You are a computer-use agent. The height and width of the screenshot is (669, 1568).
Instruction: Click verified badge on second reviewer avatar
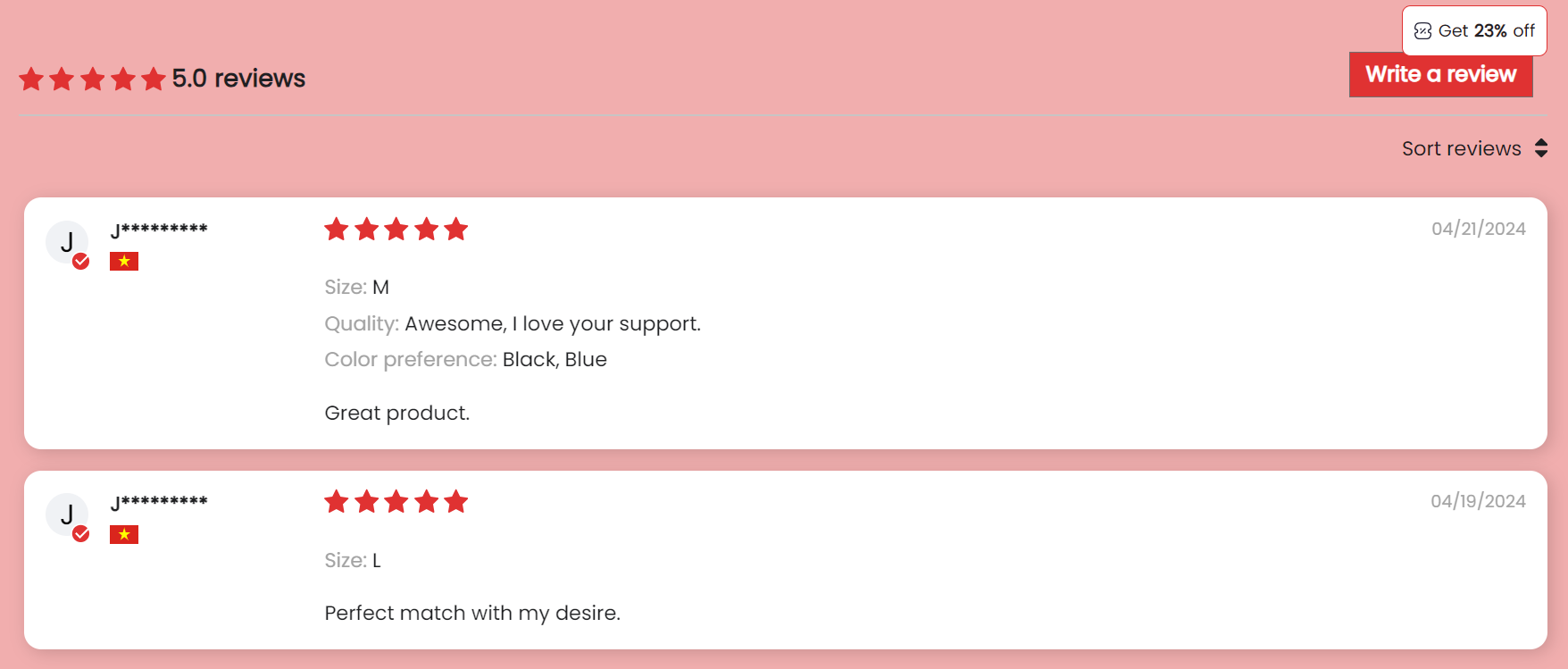[x=81, y=533]
